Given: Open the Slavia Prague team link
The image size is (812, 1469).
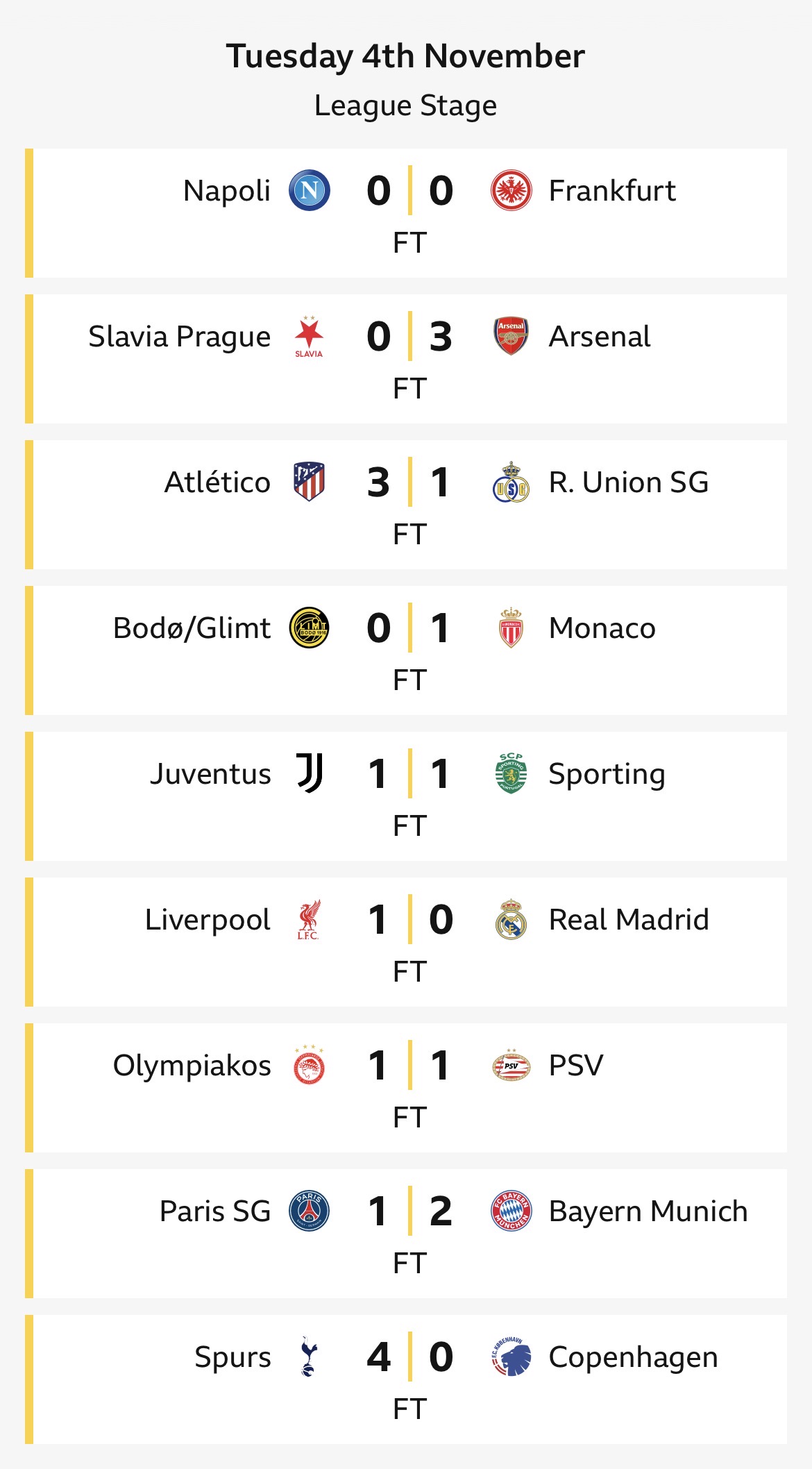Looking at the screenshot, I should pos(179,337).
